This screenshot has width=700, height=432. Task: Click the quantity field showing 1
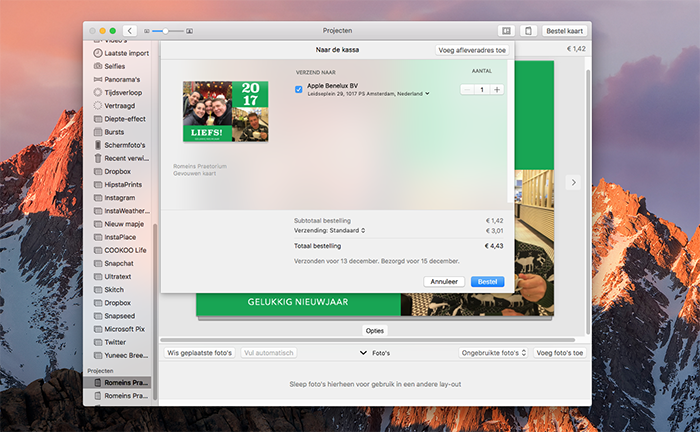(482, 90)
